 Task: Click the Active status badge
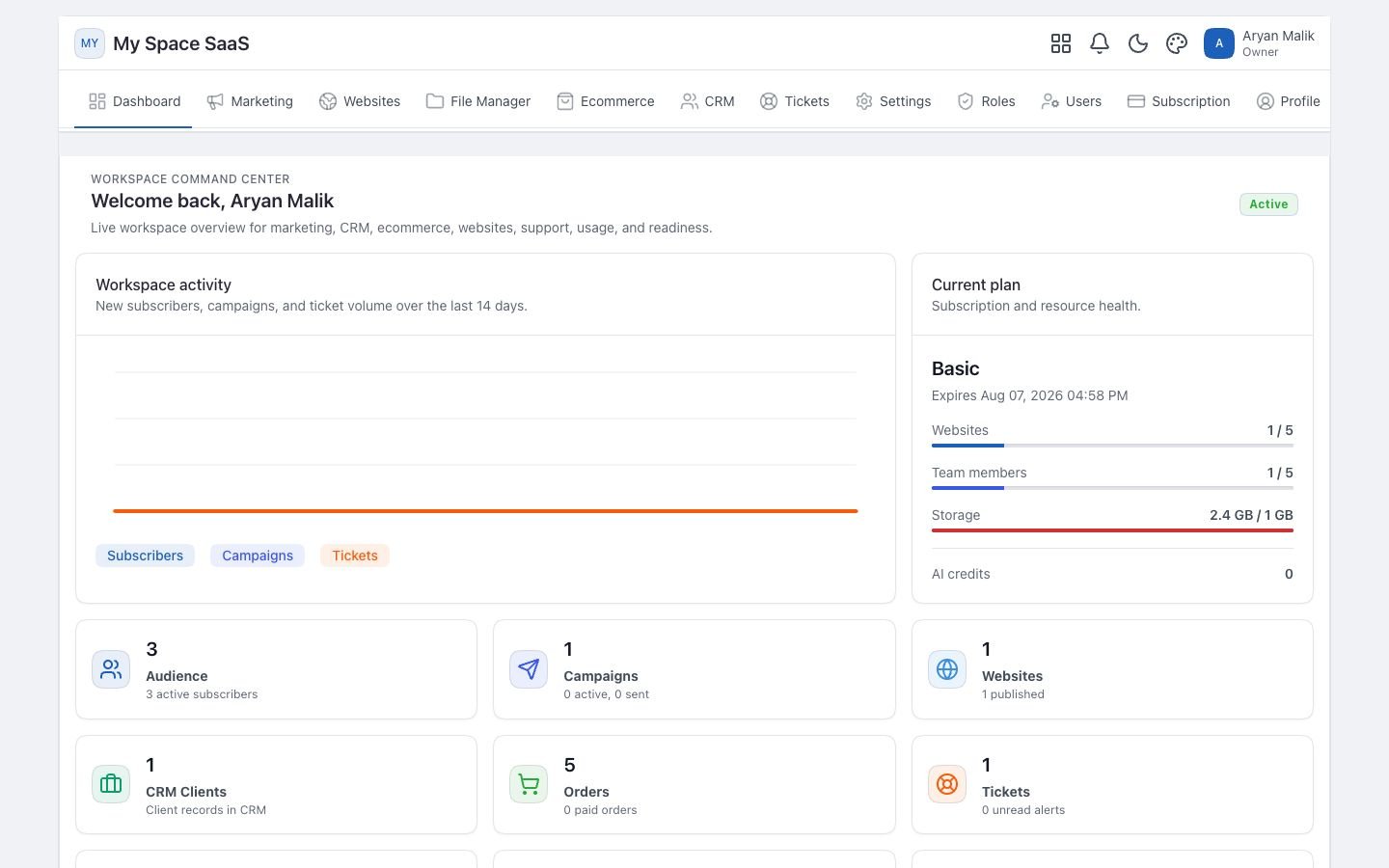click(x=1268, y=204)
